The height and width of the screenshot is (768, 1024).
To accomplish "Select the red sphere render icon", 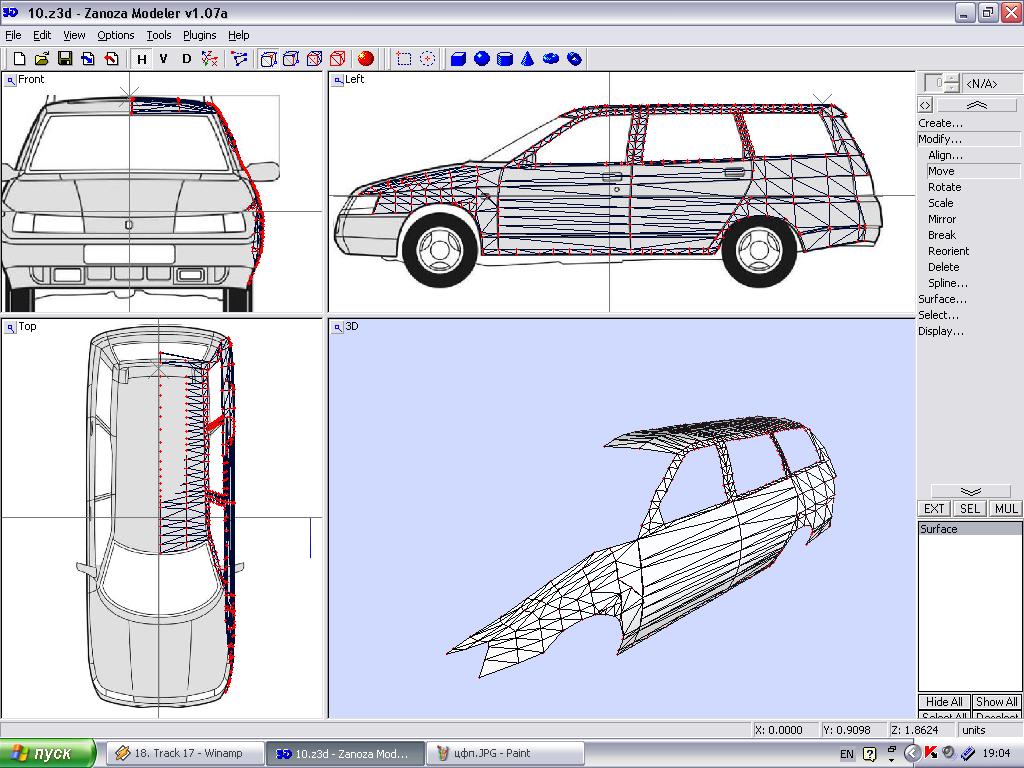I will click(366, 59).
